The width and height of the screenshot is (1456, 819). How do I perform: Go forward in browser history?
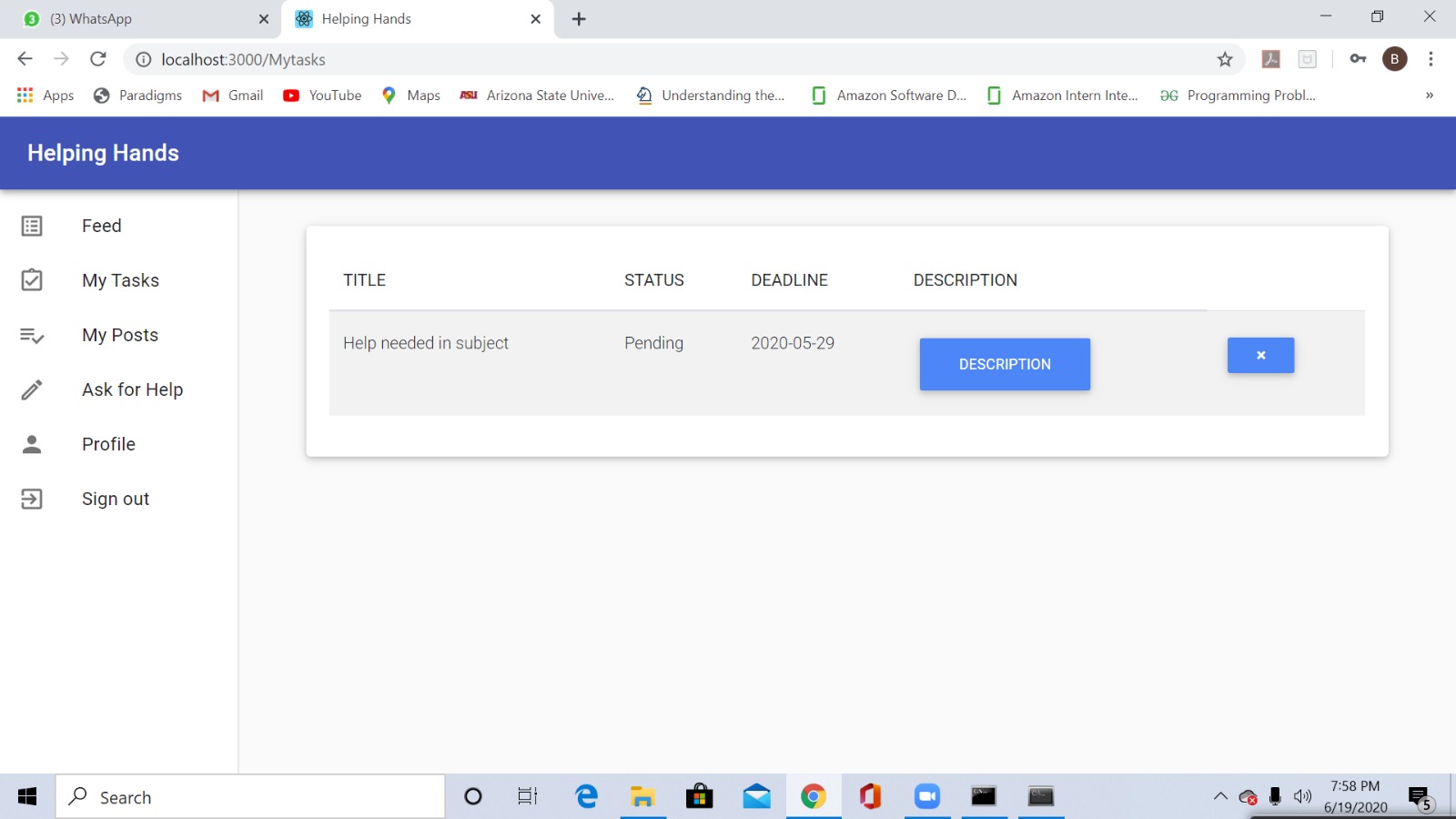tap(61, 59)
